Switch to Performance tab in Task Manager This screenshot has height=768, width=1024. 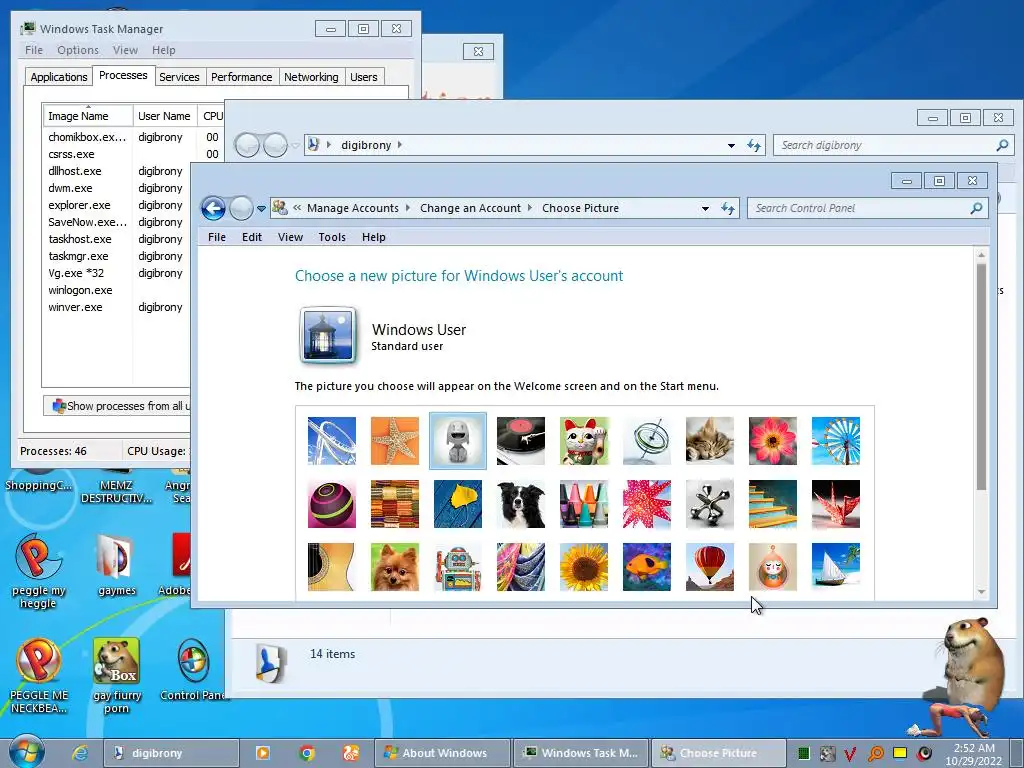click(242, 77)
